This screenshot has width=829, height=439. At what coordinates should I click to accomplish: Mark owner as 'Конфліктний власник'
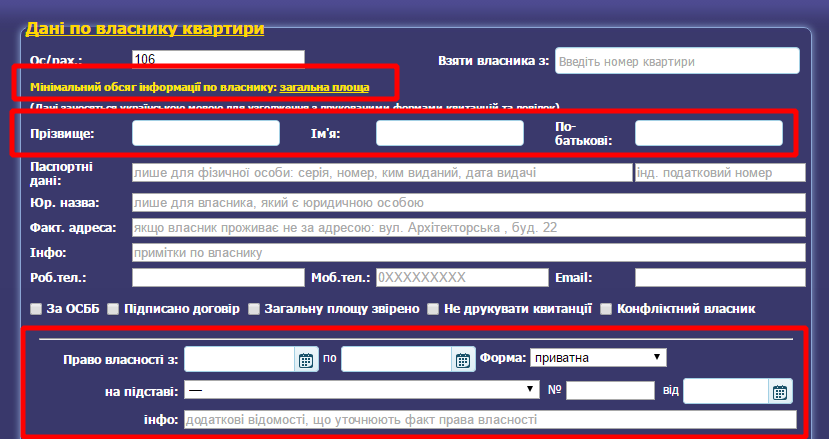pos(607,309)
